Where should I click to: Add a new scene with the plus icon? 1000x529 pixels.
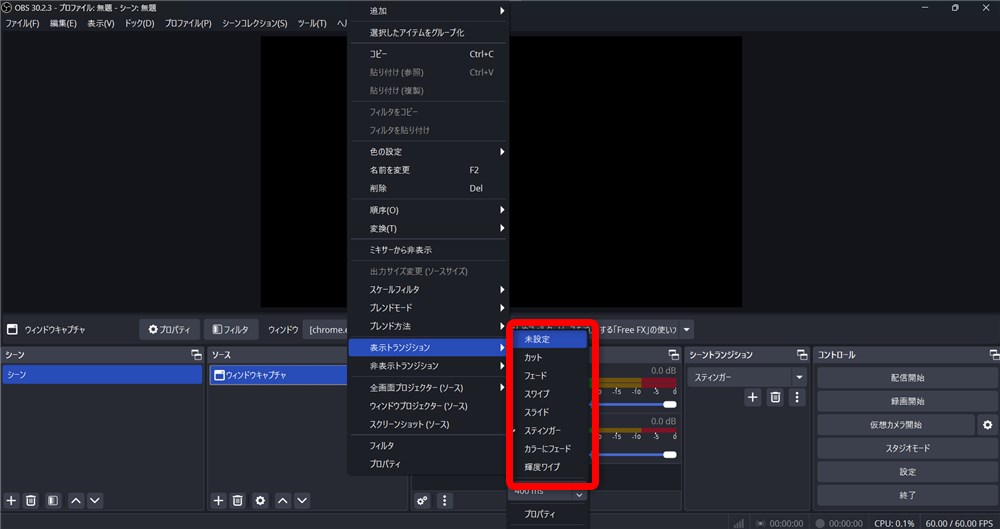coord(11,501)
